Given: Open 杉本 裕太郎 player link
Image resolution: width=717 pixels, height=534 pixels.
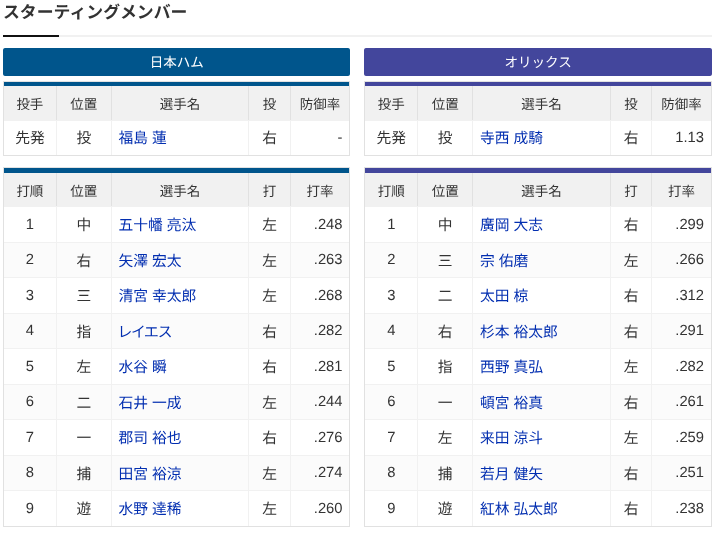Looking at the screenshot, I should (519, 331).
